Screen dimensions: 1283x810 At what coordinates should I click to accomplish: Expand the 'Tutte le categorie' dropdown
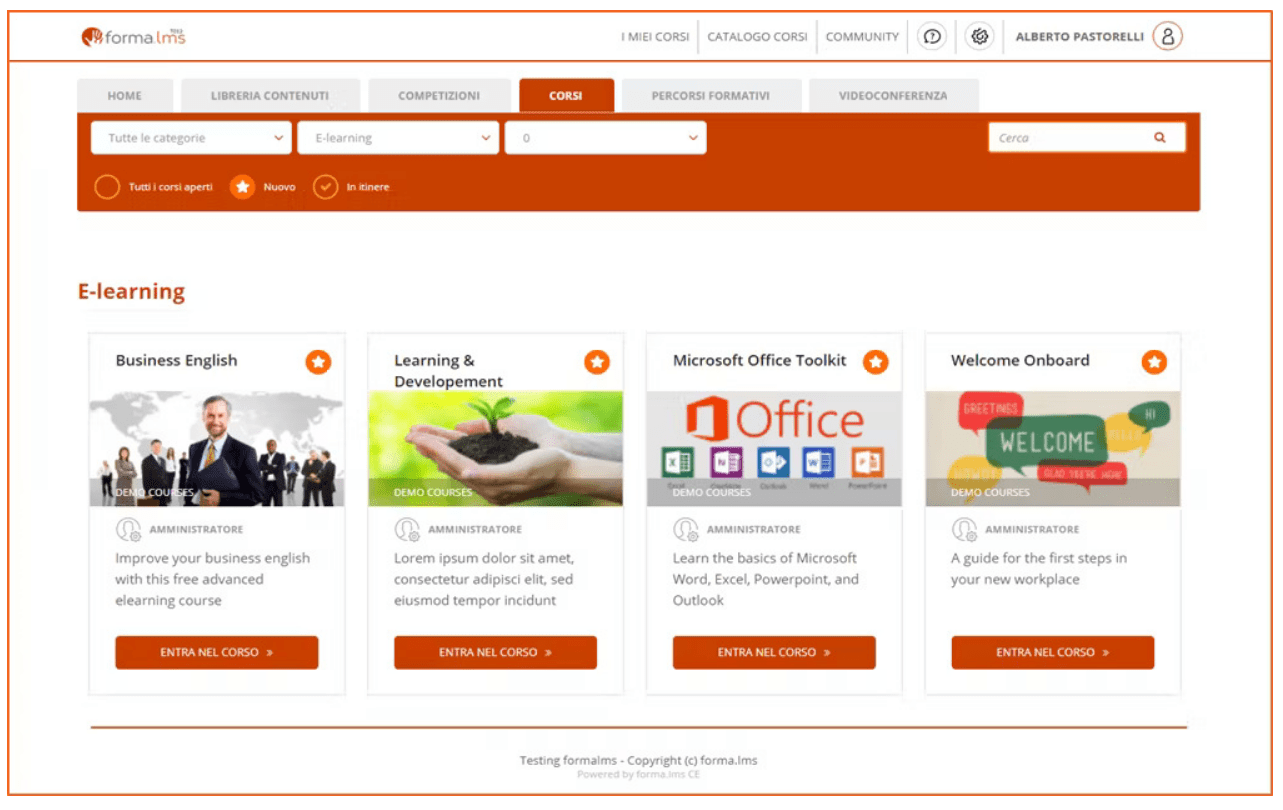[x=191, y=138]
